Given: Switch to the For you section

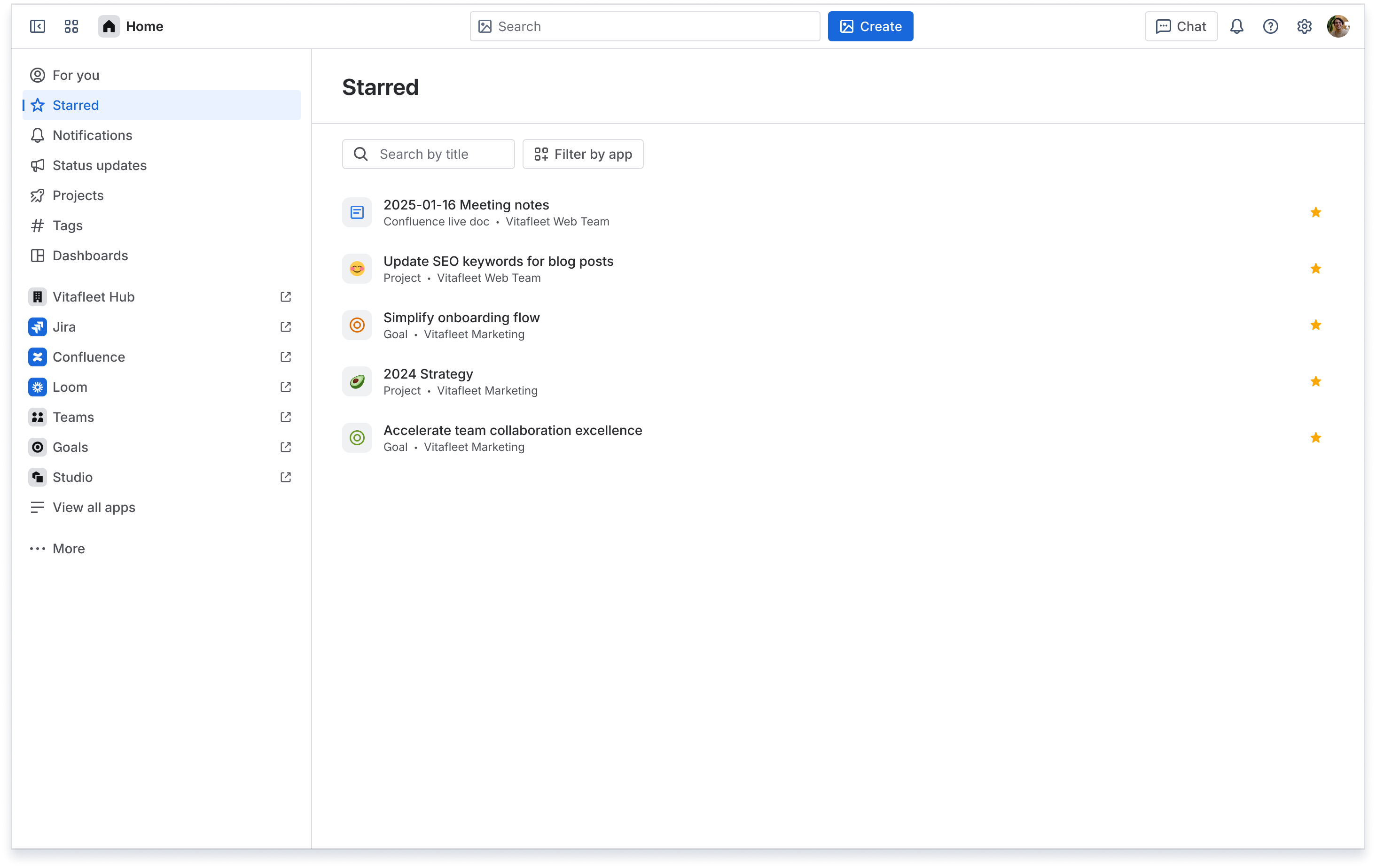Looking at the screenshot, I should pos(76,75).
